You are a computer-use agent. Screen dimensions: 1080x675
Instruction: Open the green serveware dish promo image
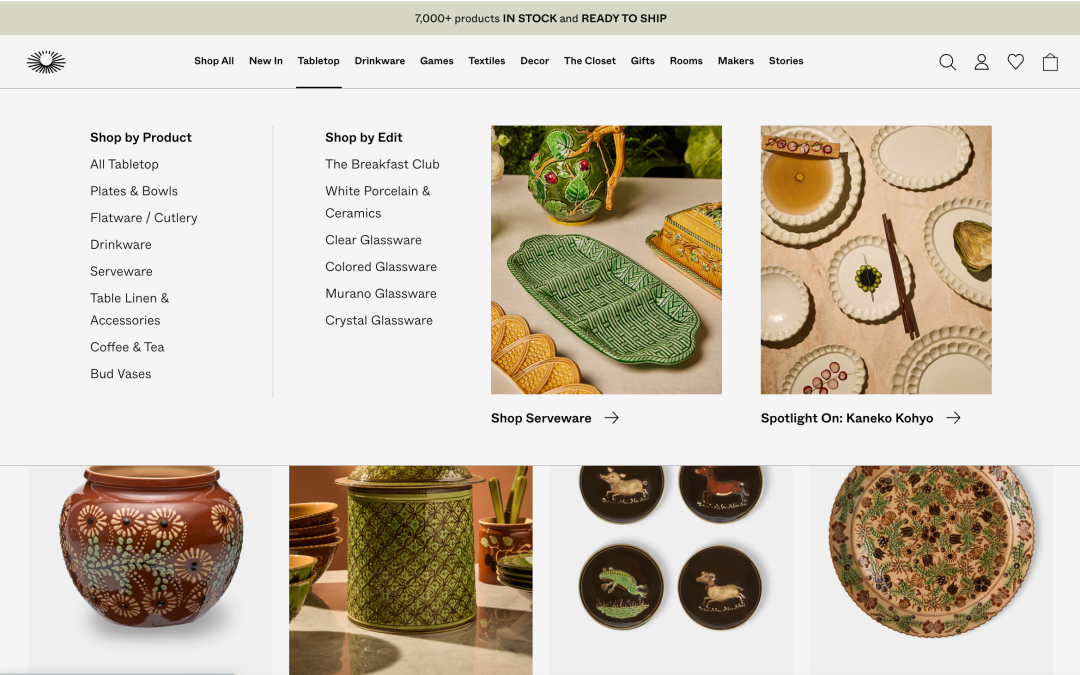click(606, 260)
